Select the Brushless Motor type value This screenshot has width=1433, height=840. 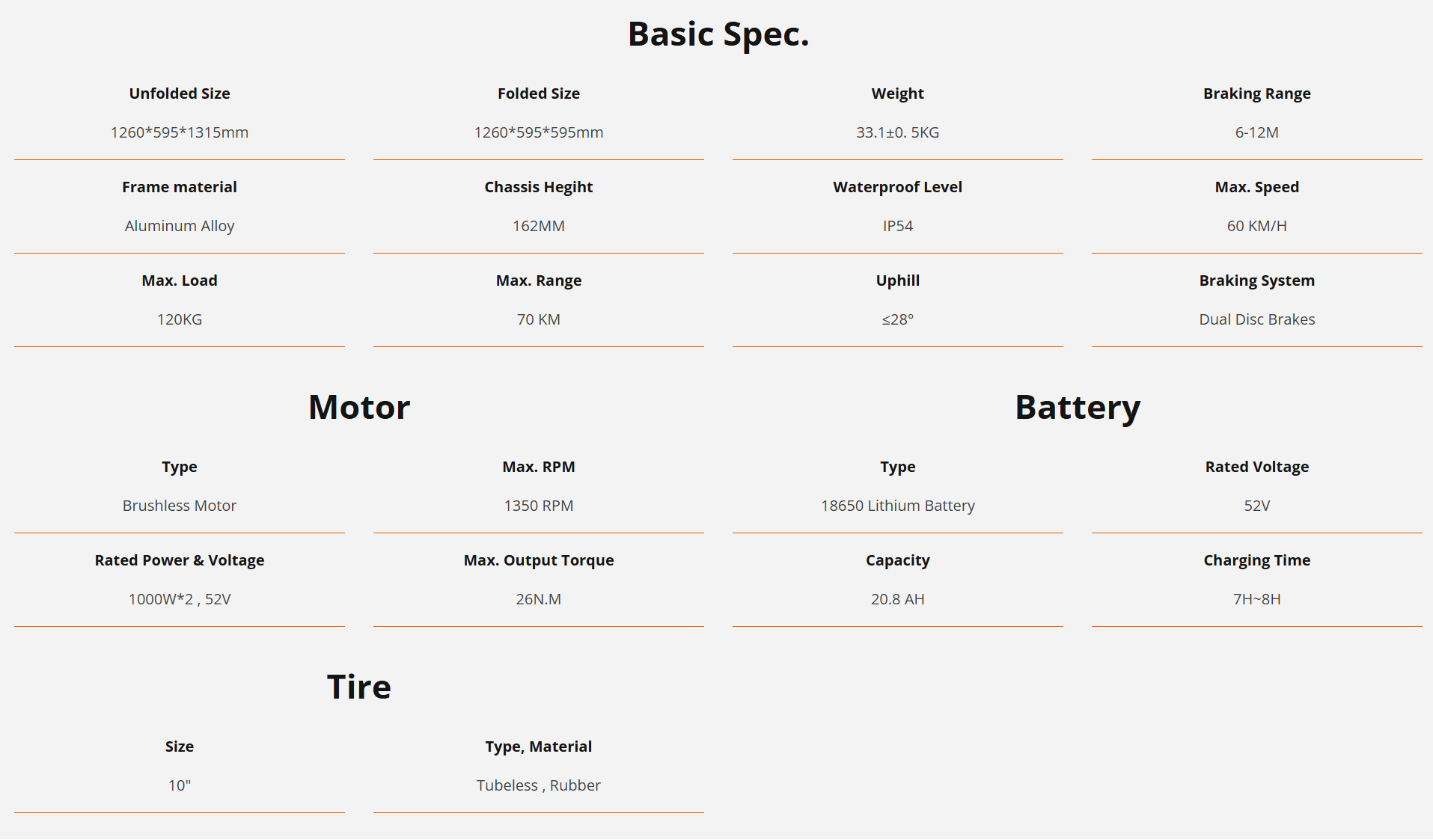click(179, 506)
